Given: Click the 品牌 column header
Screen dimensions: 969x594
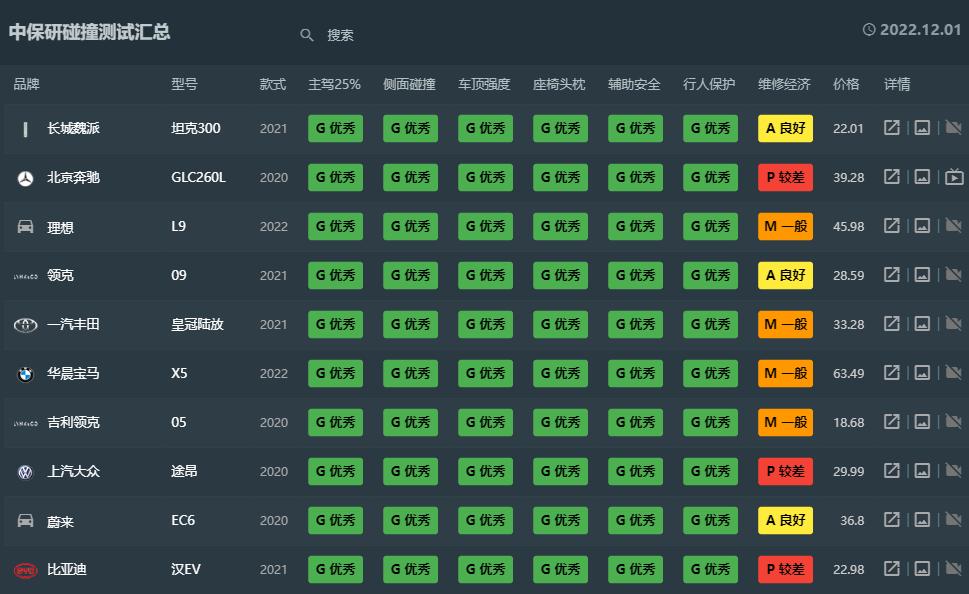Looking at the screenshot, I should click(x=27, y=84).
